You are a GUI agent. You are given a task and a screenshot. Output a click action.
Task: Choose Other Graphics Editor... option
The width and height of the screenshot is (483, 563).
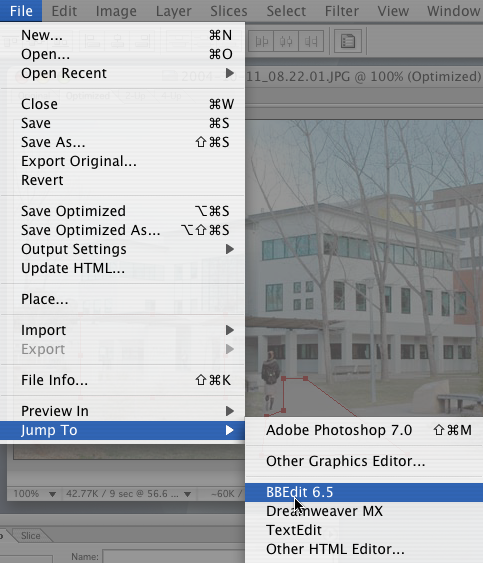364,461
